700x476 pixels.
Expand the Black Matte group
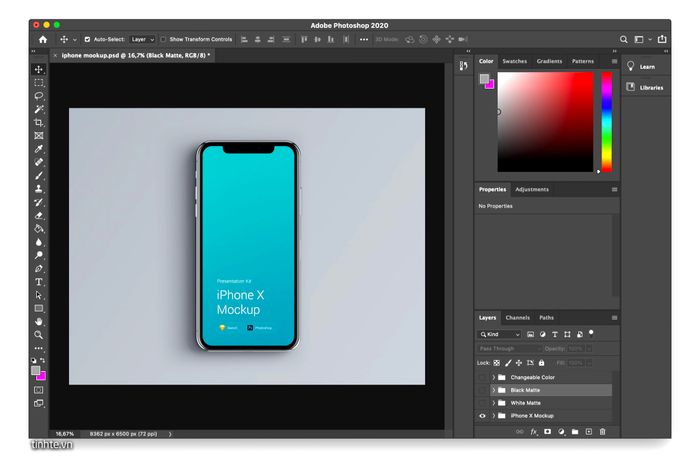[x=494, y=390]
